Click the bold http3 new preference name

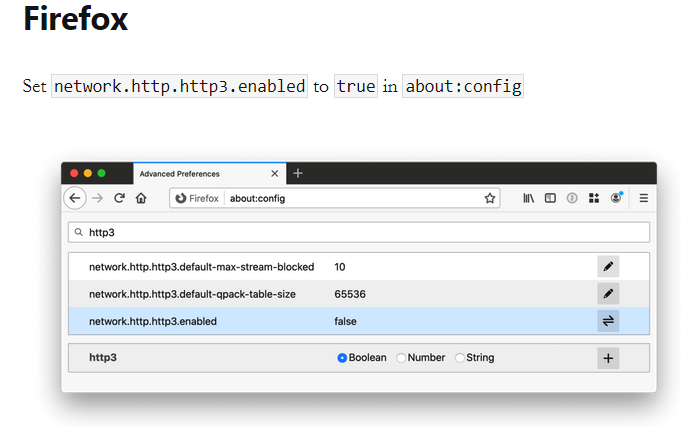103,357
